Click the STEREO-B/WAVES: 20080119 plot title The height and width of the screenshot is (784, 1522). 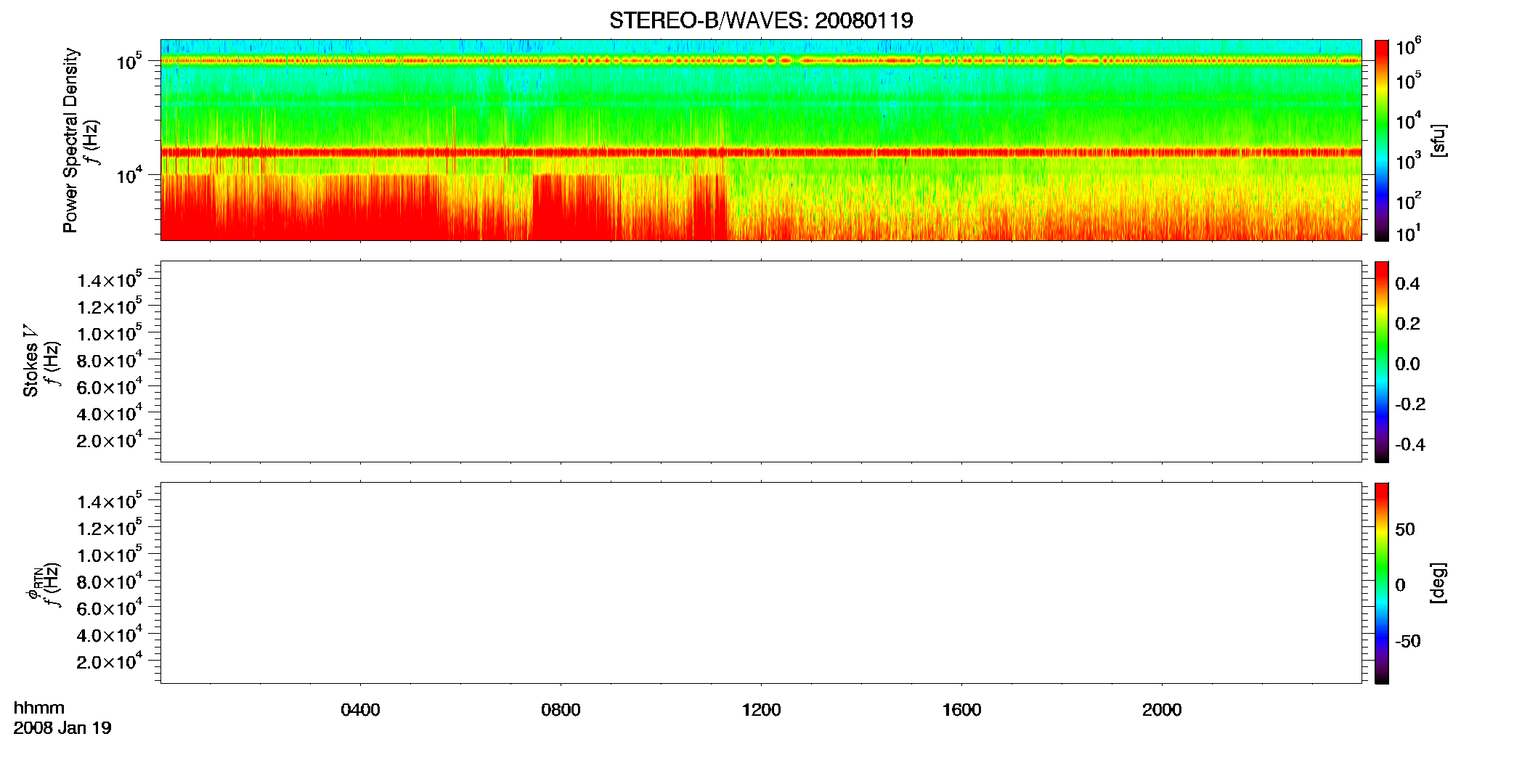pyautogui.click(x=761, y=20)
